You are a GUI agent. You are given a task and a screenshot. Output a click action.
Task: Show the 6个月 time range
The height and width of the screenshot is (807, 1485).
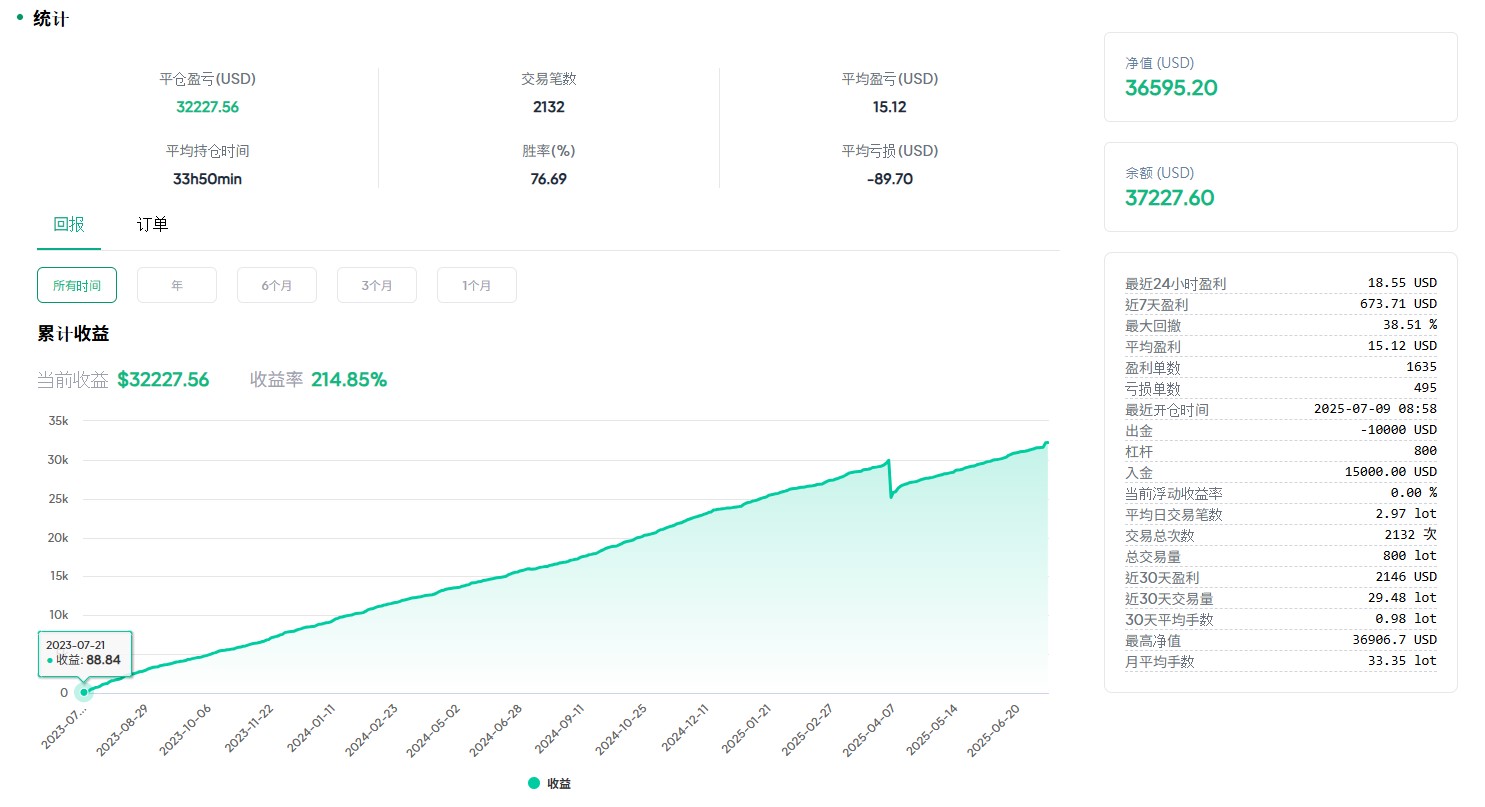277,285
